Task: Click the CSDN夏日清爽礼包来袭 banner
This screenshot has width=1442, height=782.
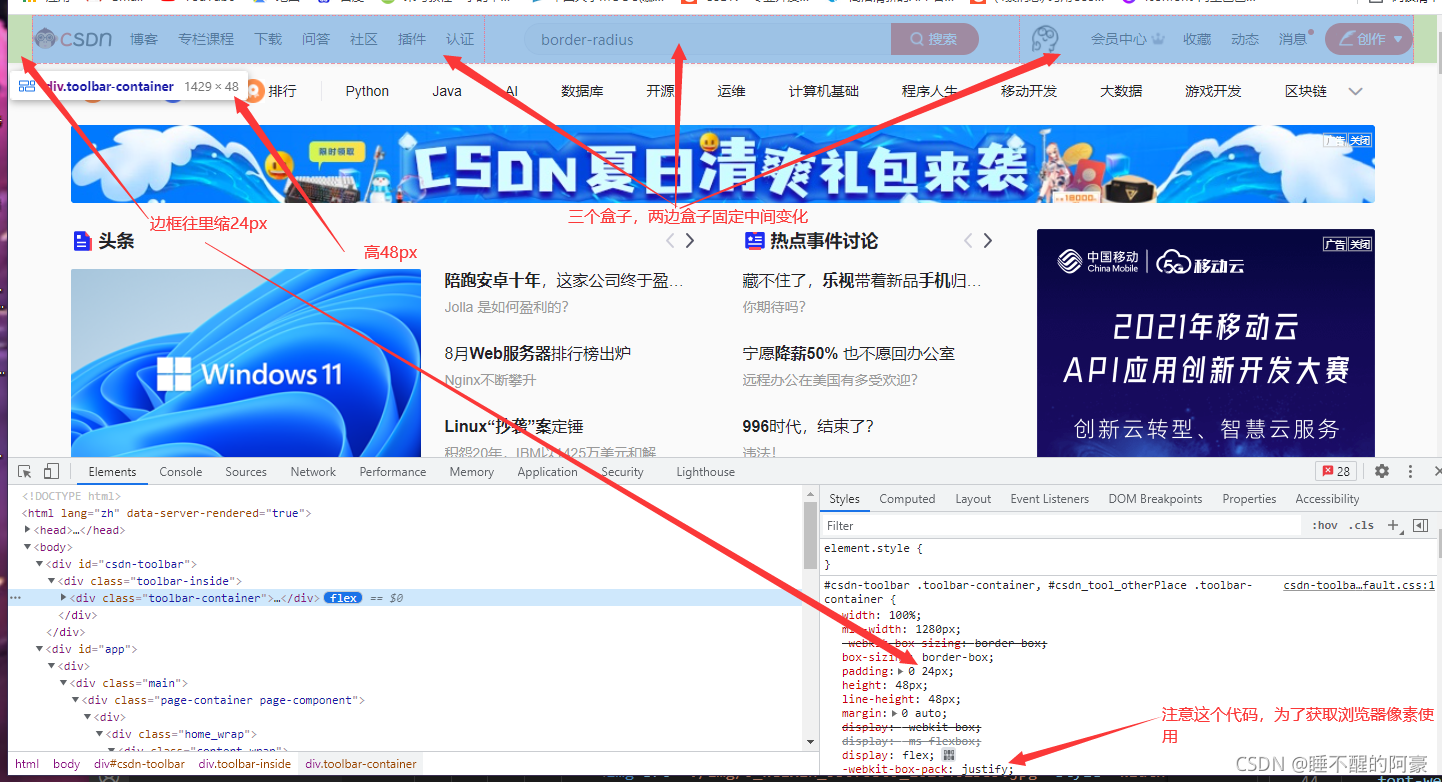Action: click(722, 164)
